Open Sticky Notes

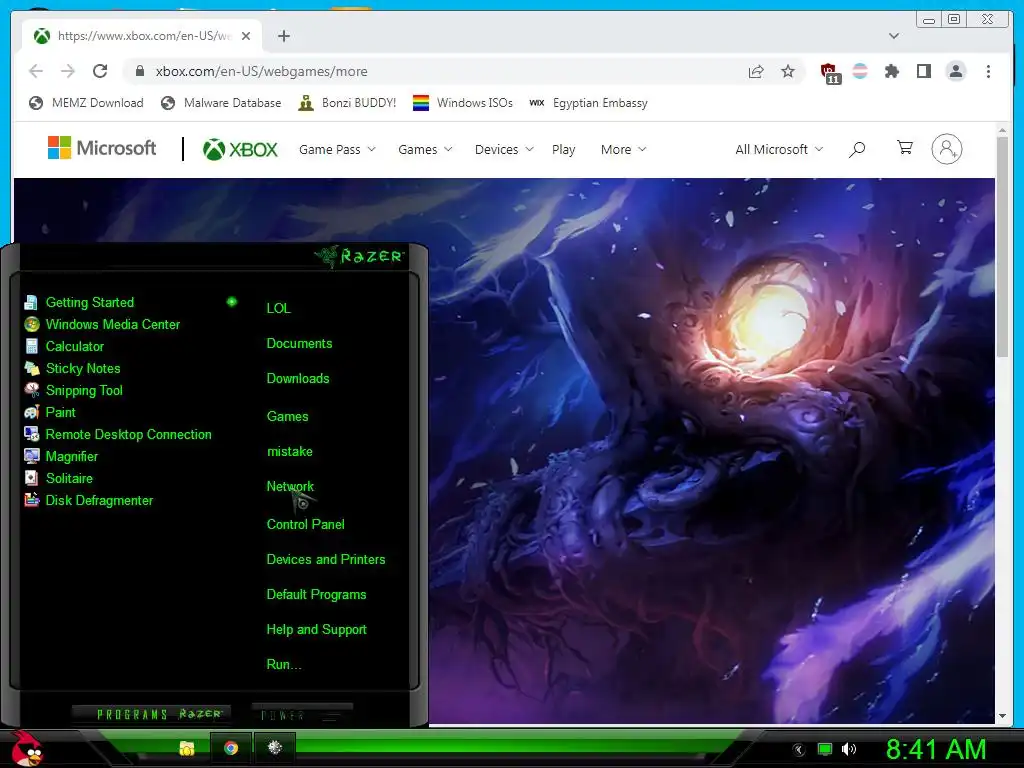click(72, 368)
